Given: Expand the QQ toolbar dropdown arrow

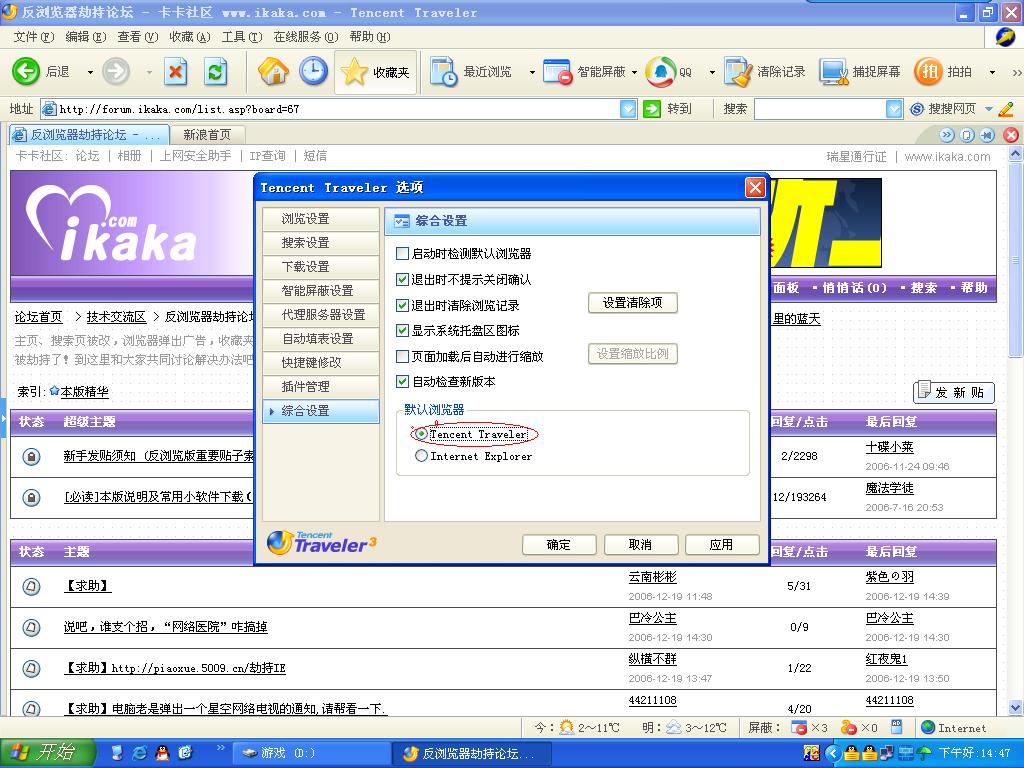Looking at the screenshot, I should coord(712,72).
